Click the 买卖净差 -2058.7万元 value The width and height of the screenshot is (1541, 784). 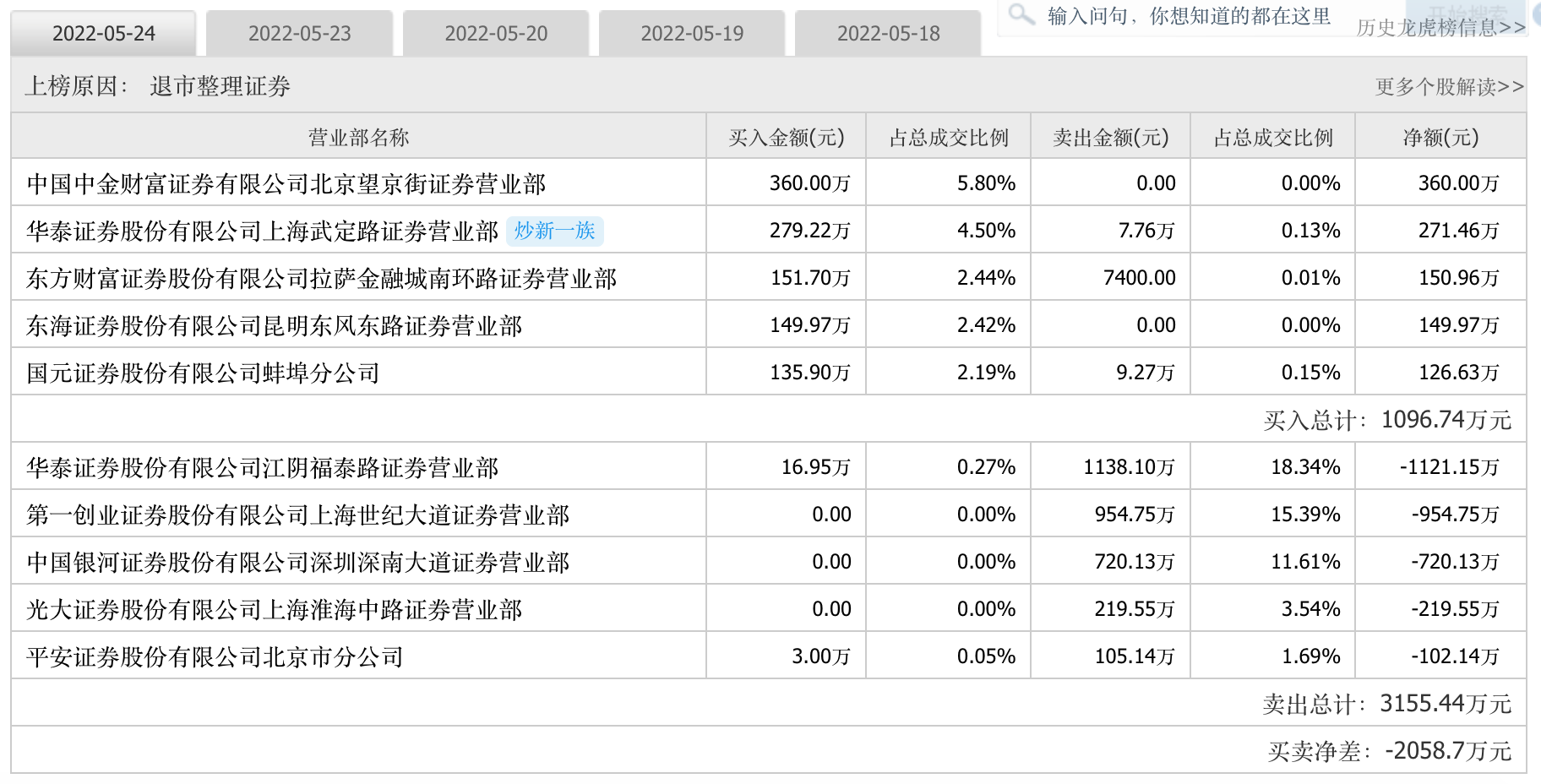[x=1390, y=751]
